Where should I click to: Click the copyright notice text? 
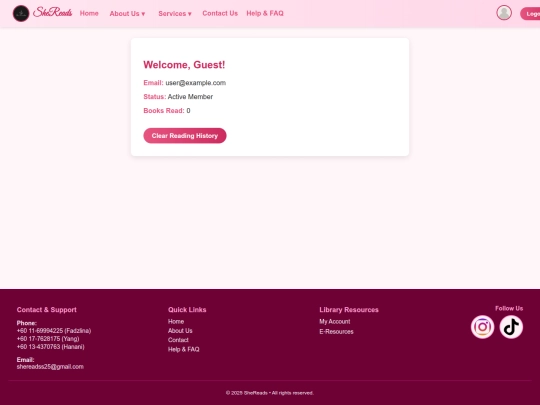(270, 393)
